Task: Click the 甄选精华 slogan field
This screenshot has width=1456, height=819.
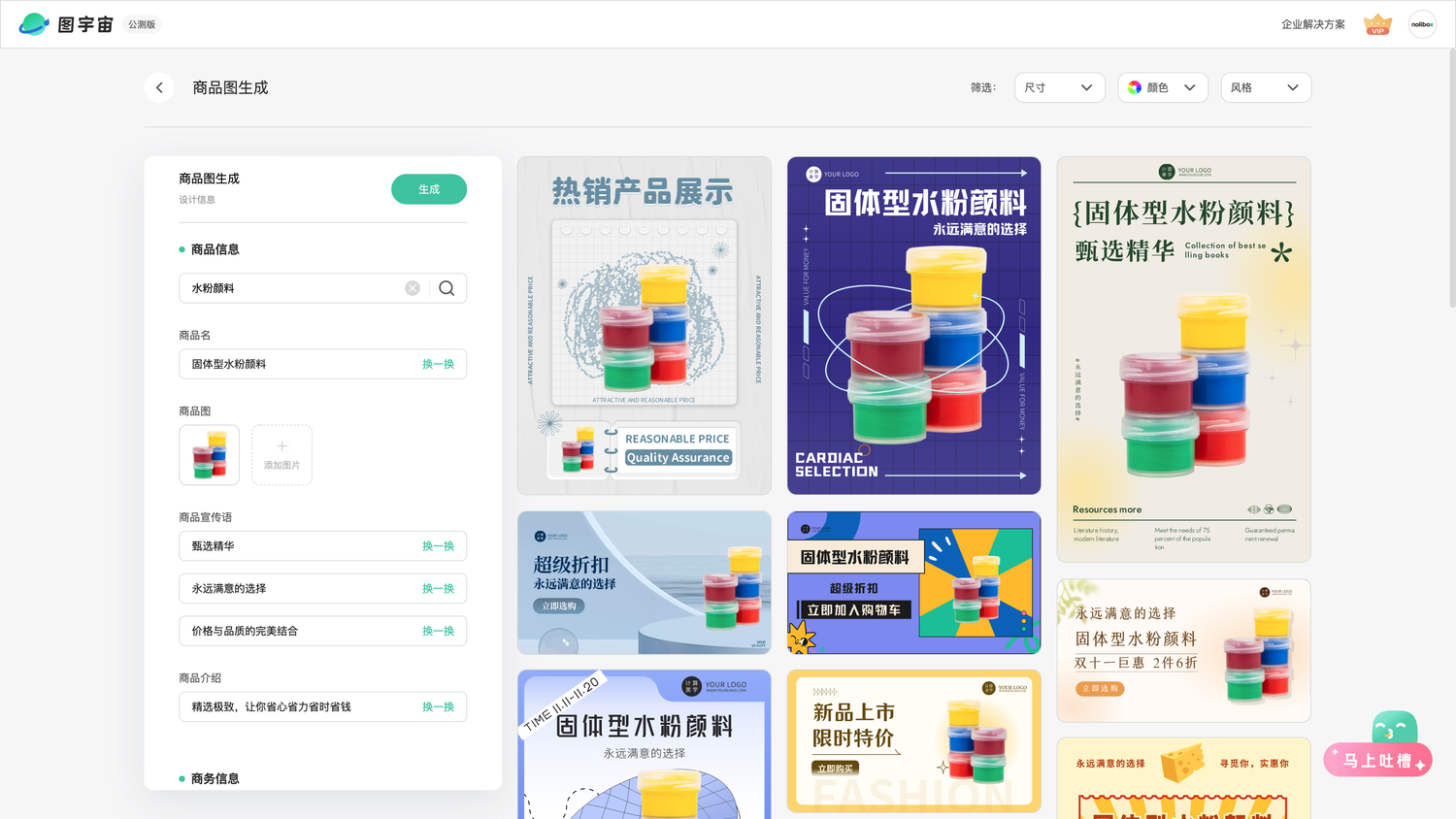Action: [322, 546]
